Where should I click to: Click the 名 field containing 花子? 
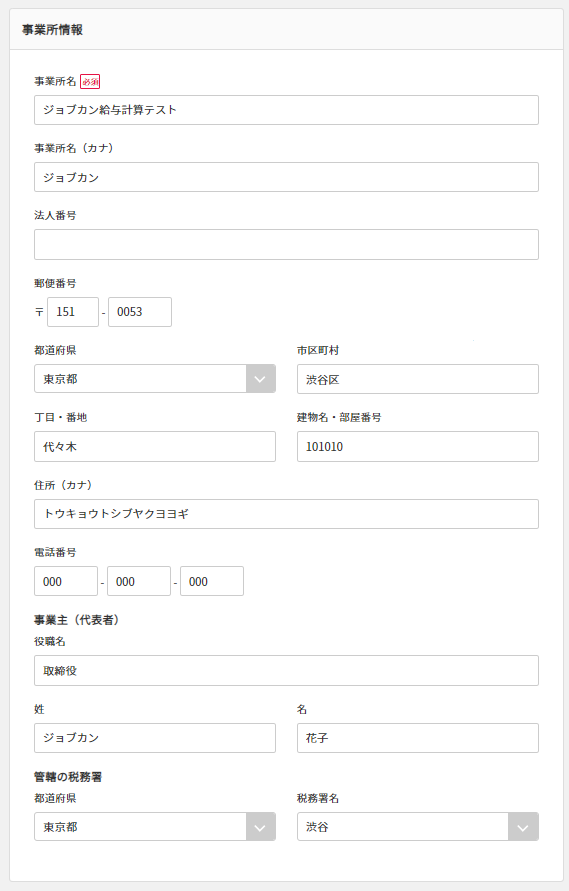(x=417, y=738)
